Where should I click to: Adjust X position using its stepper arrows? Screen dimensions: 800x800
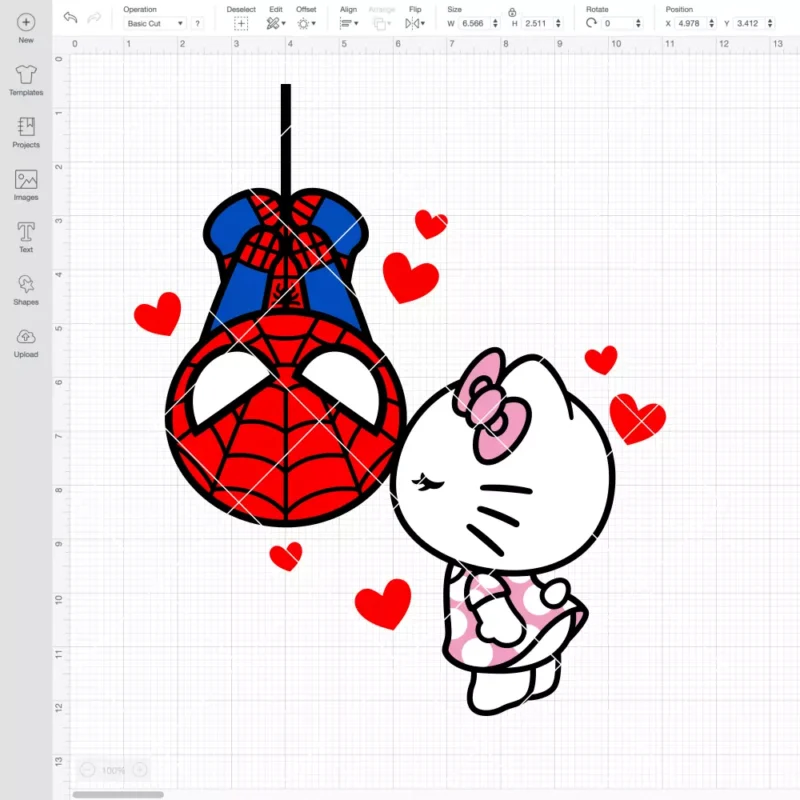click(x=712, y=23)
